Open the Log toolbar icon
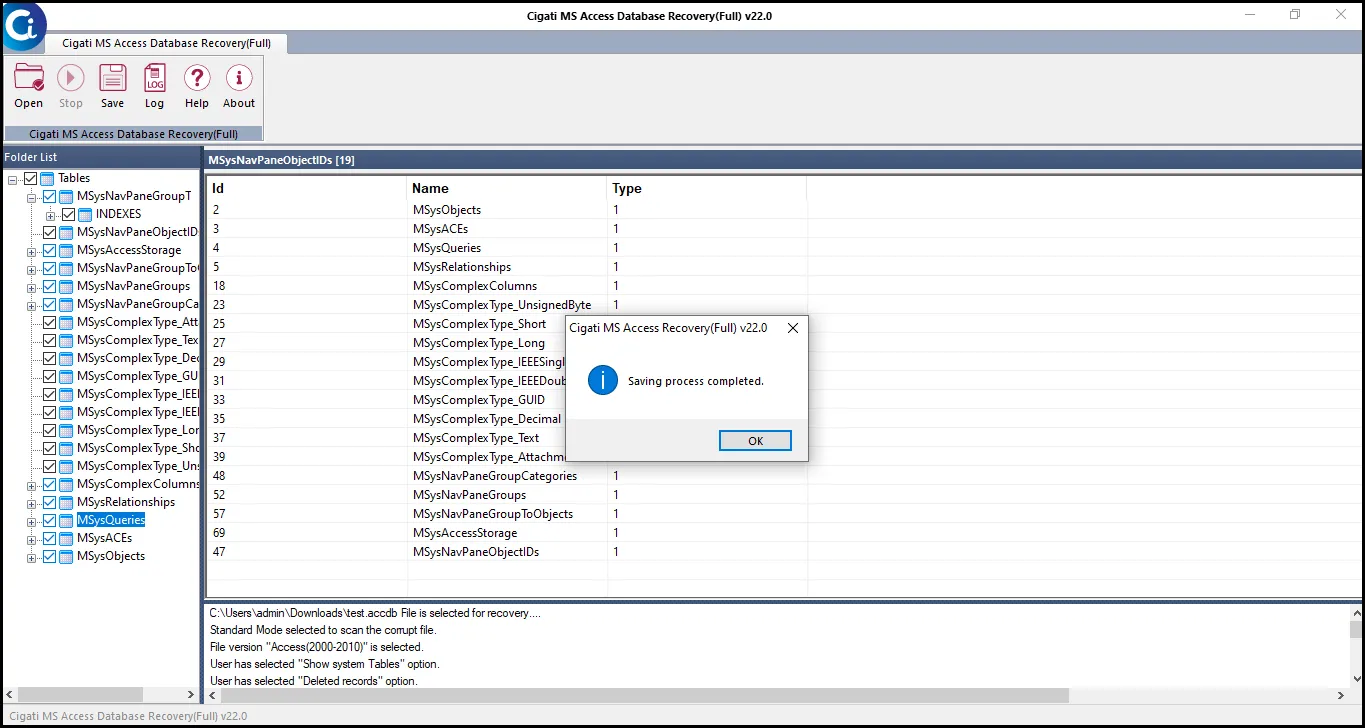This screenshot has height=728, width=1365. (154, 78)
